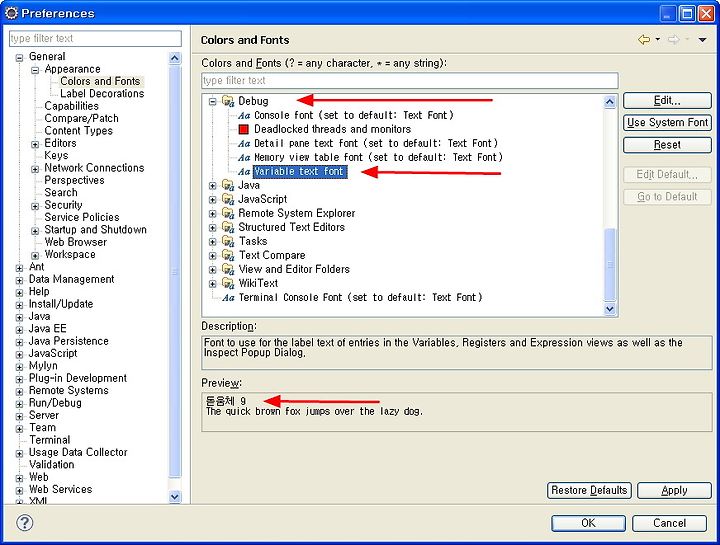Select Perspectives preference page

click(x=74, y=180)
